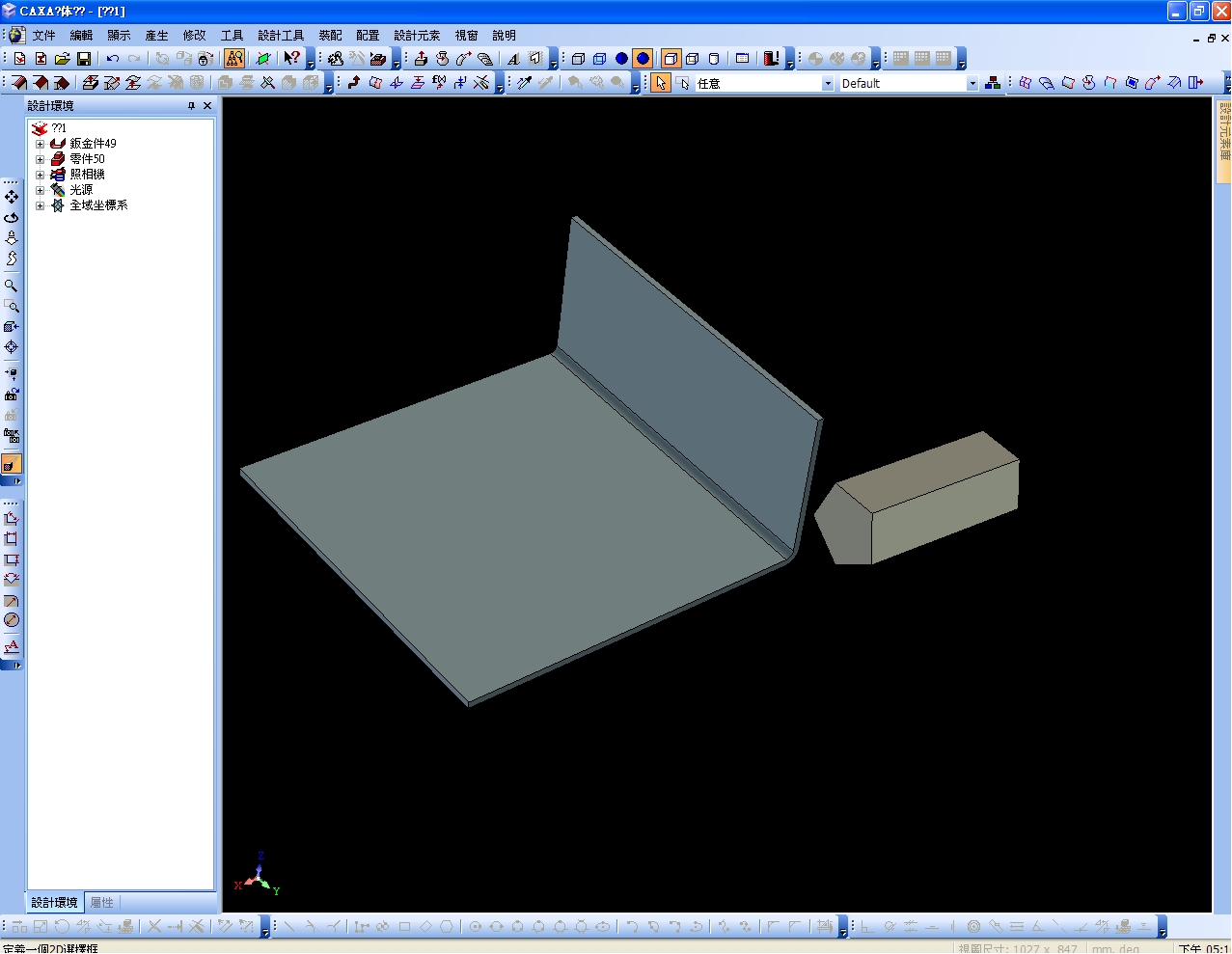Select 光源 in the design tree

[x=81, y=190]
